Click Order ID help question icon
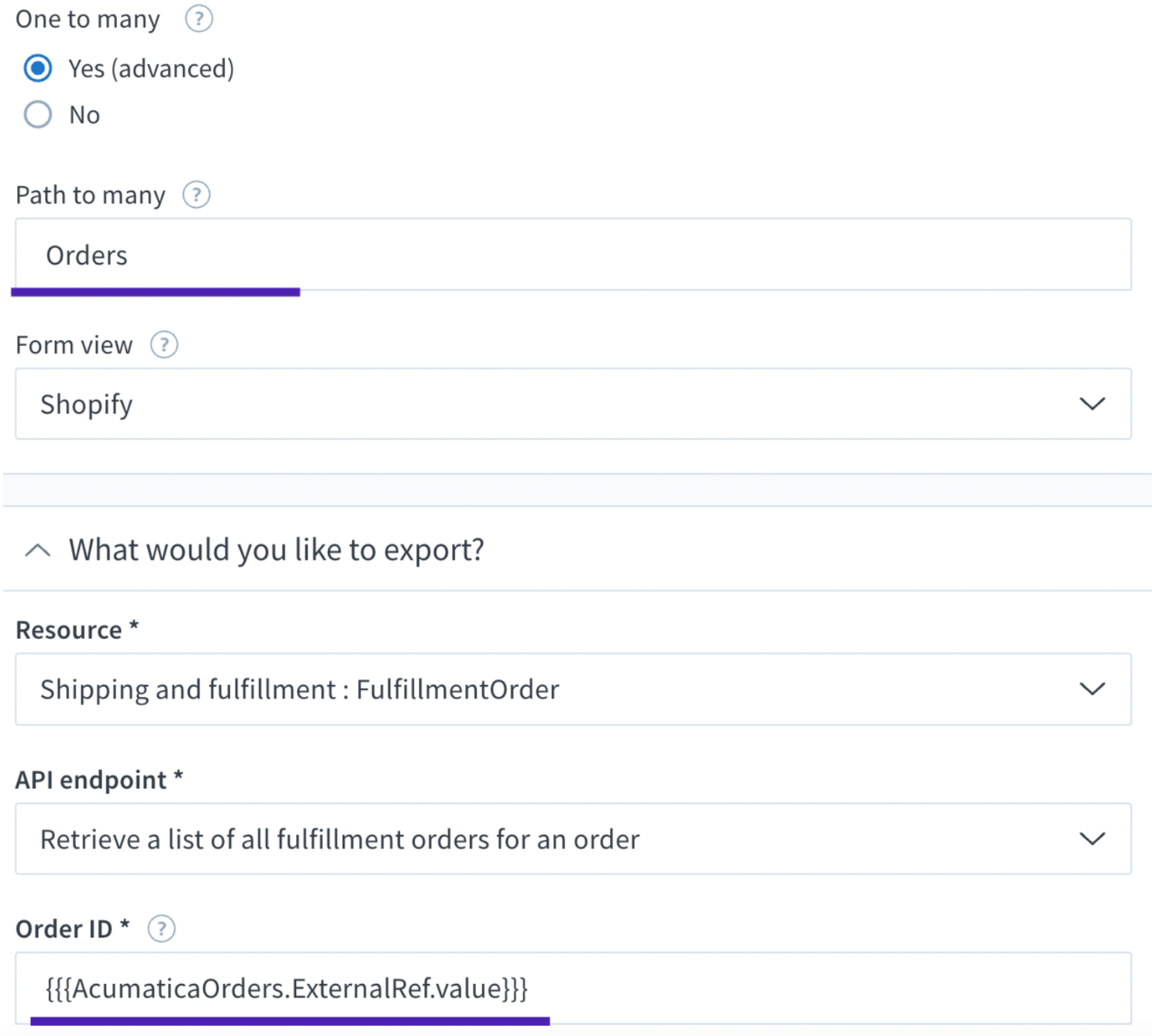 161,928
